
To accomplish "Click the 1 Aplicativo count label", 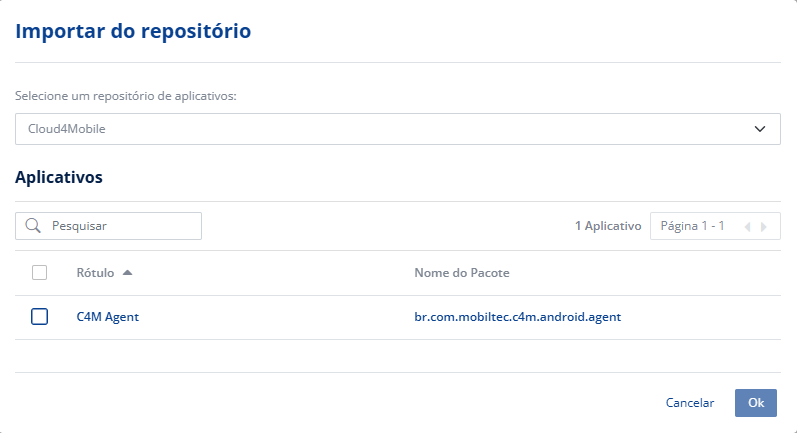I will pyautogui.click(x=607, y=226).
